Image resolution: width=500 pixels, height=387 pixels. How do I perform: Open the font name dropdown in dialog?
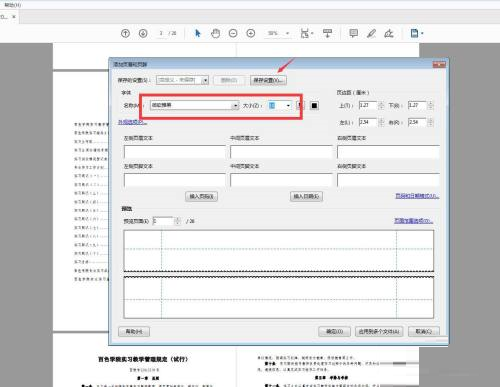[x=235, y=106]
